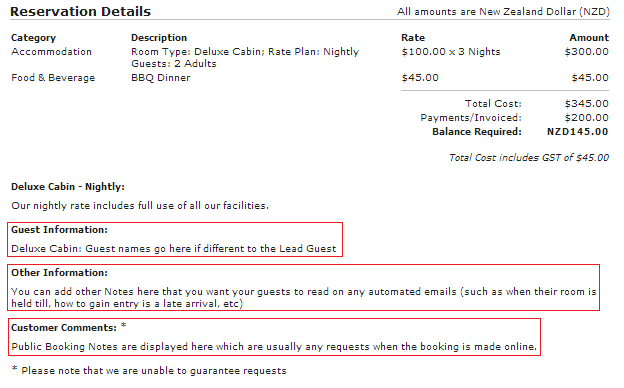624x388 pixels.
Task: Click the Description column header
Action: point(159,38)
